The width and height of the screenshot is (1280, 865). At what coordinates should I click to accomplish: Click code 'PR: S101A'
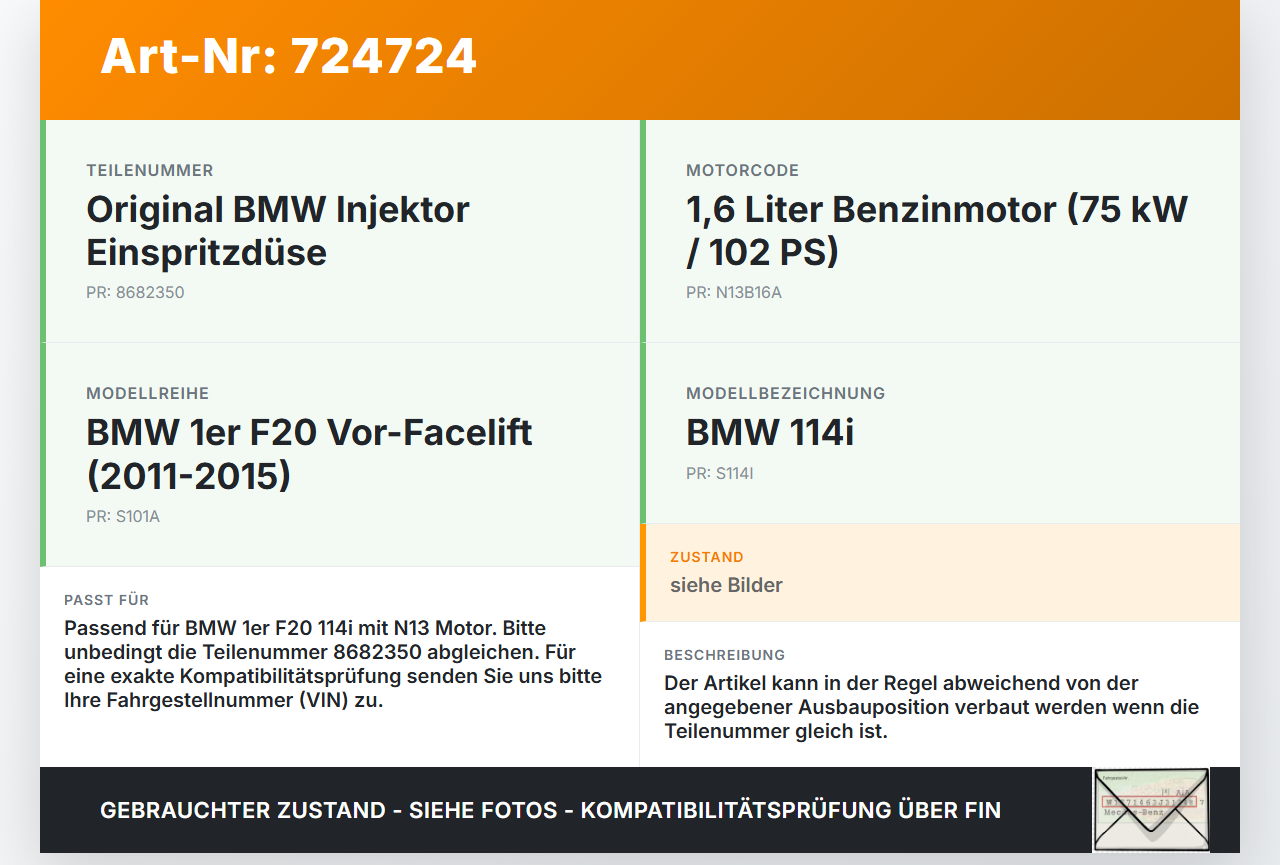[123, 517]
